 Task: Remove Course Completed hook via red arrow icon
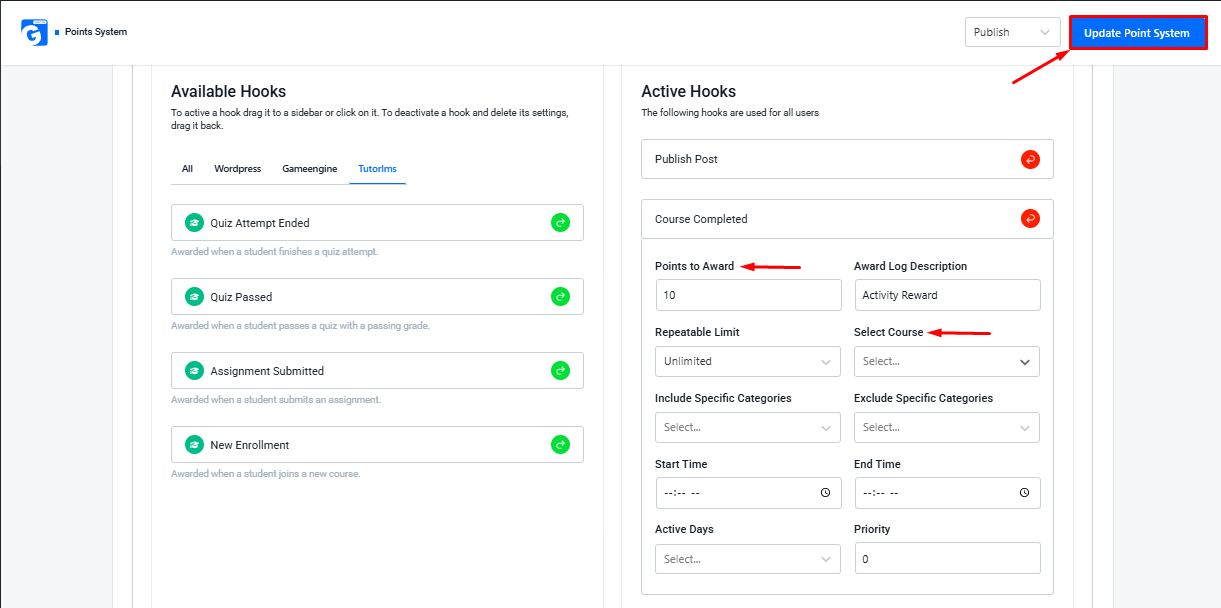(x=1030, y=219)
